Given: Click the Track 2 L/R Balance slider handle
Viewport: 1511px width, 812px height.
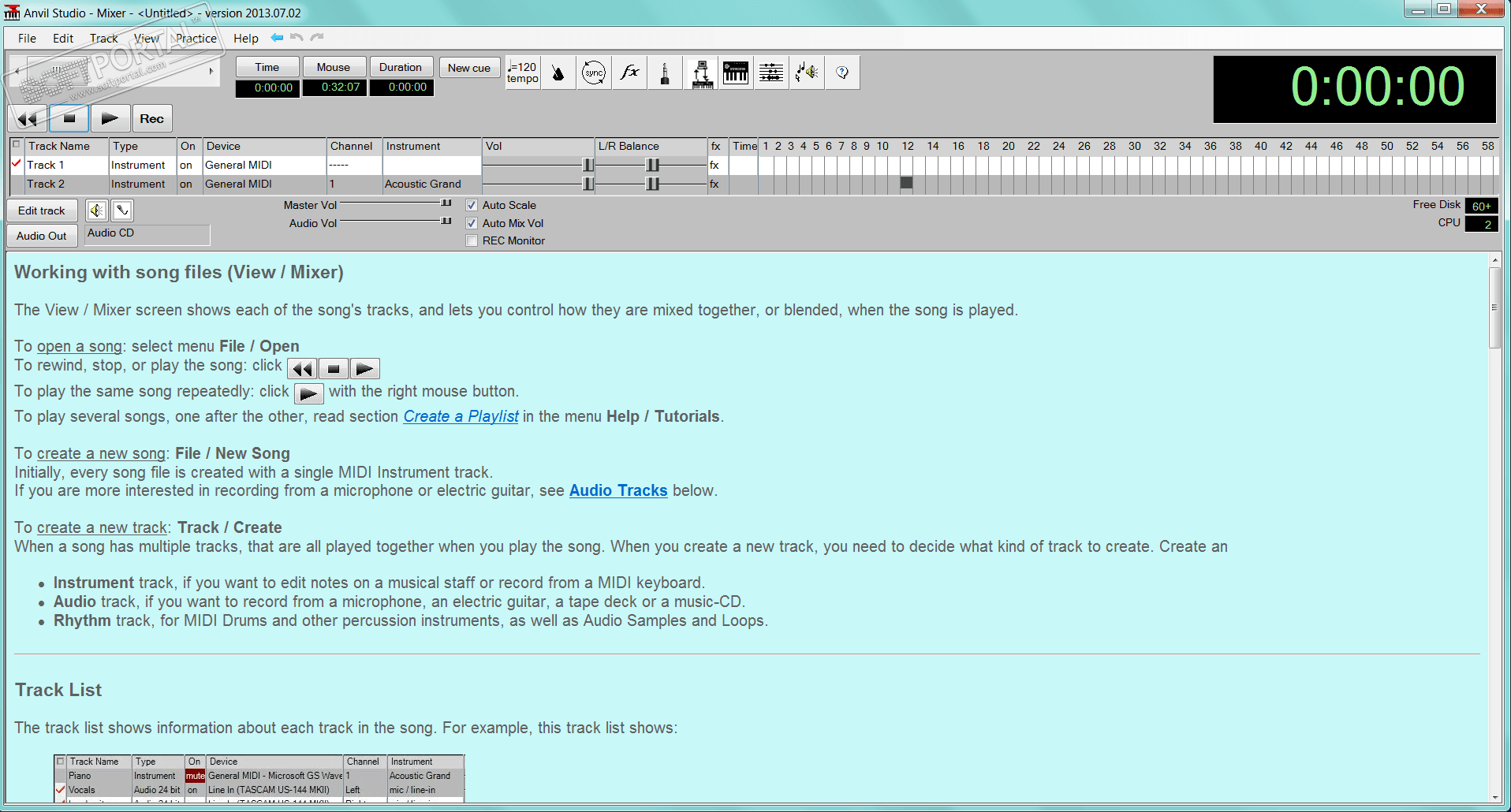Looking at the screenshot, I should click(x=653, y=184).
